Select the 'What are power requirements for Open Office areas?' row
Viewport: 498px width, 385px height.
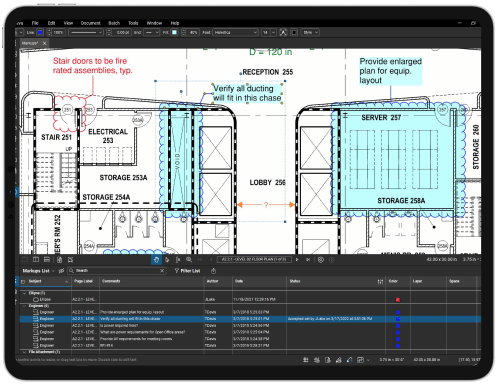click(250, 332)
